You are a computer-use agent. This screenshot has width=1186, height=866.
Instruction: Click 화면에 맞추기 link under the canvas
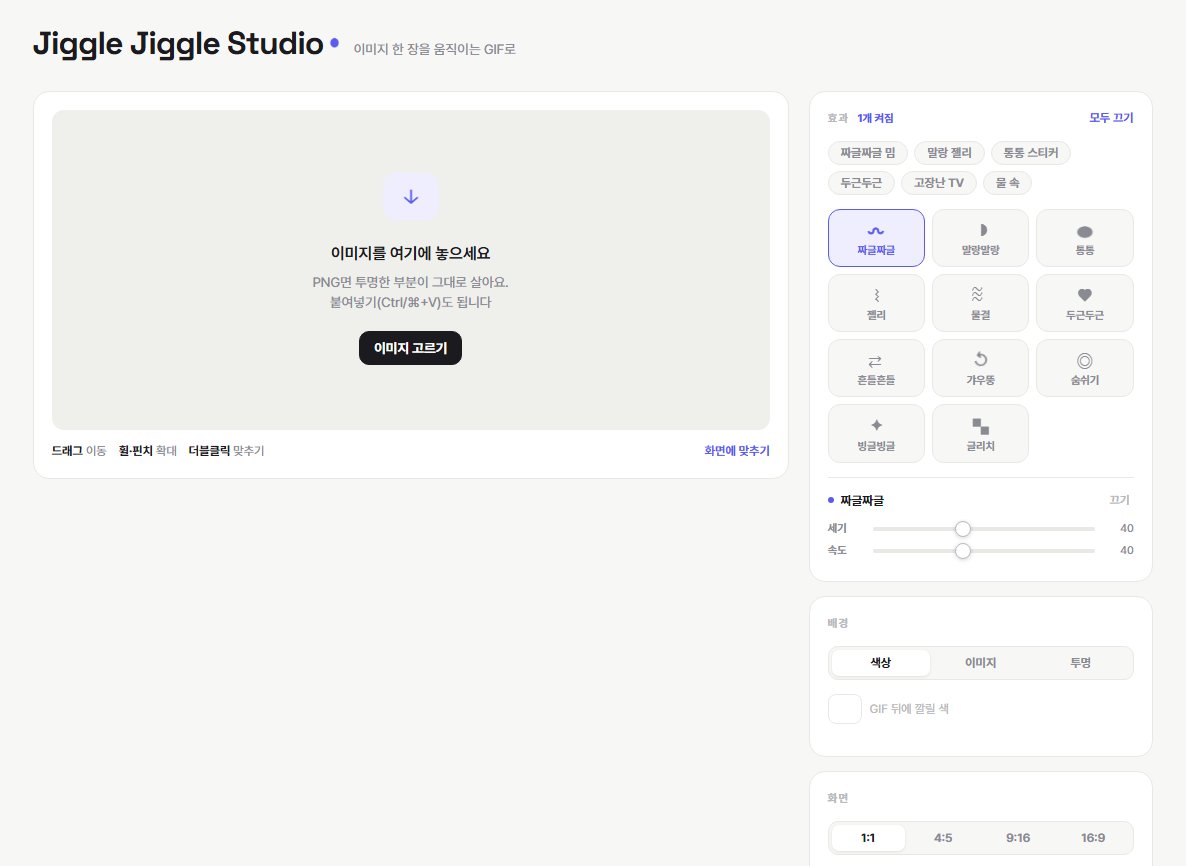tap(737, 451)
